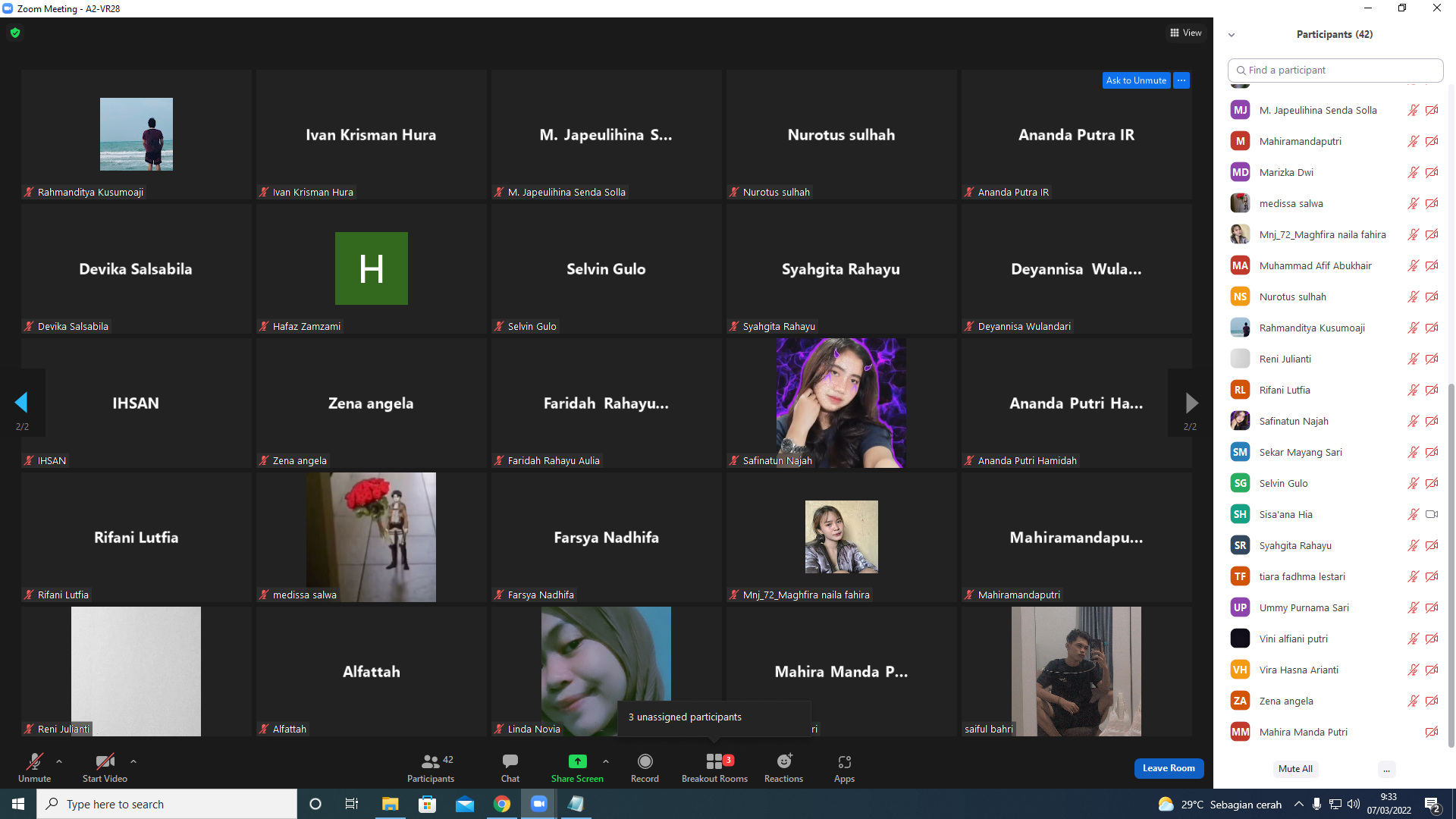Collapse the Participants panel chevron
This screenshot has width=1456, height=819.
1232,35
